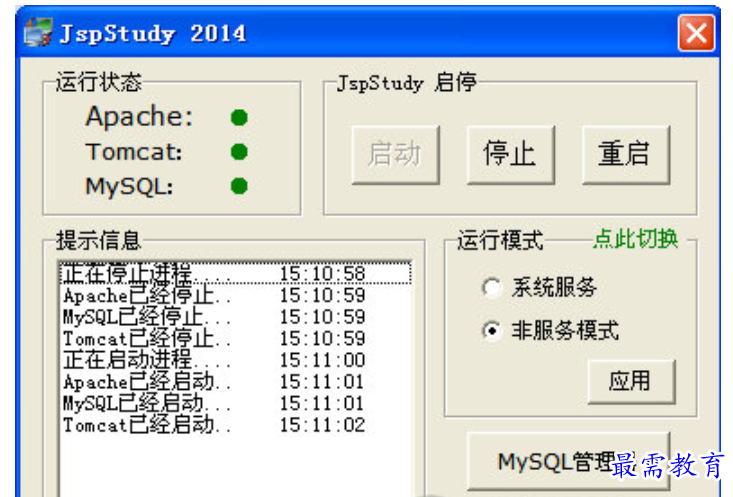Image resolution: width=733 pixels, height=497 pixels.
Task: Open the MySQL管理 button
Action: 568,461
